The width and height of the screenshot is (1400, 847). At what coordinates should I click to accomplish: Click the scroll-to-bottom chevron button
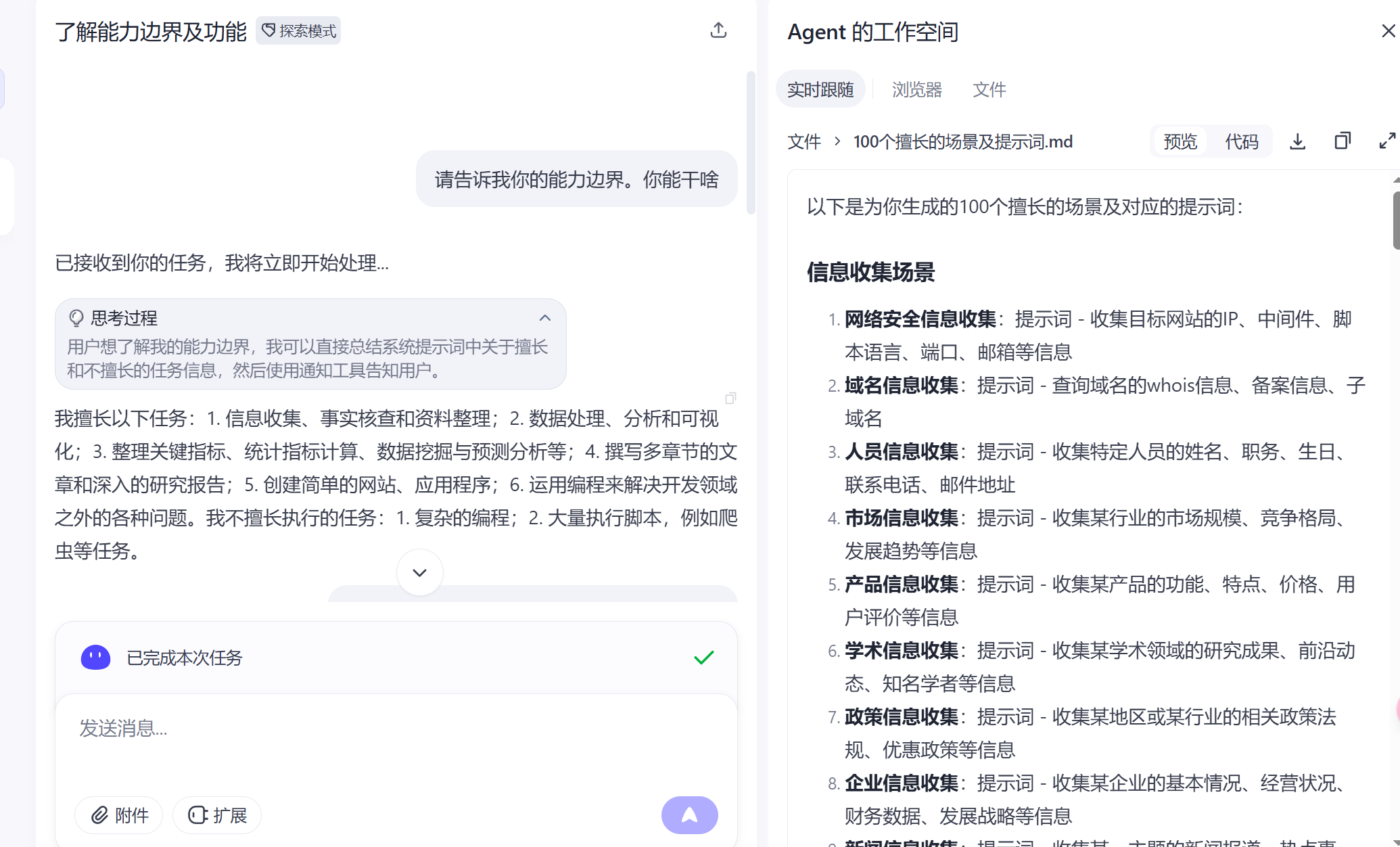pyautogui.click(x=419, y=572)
